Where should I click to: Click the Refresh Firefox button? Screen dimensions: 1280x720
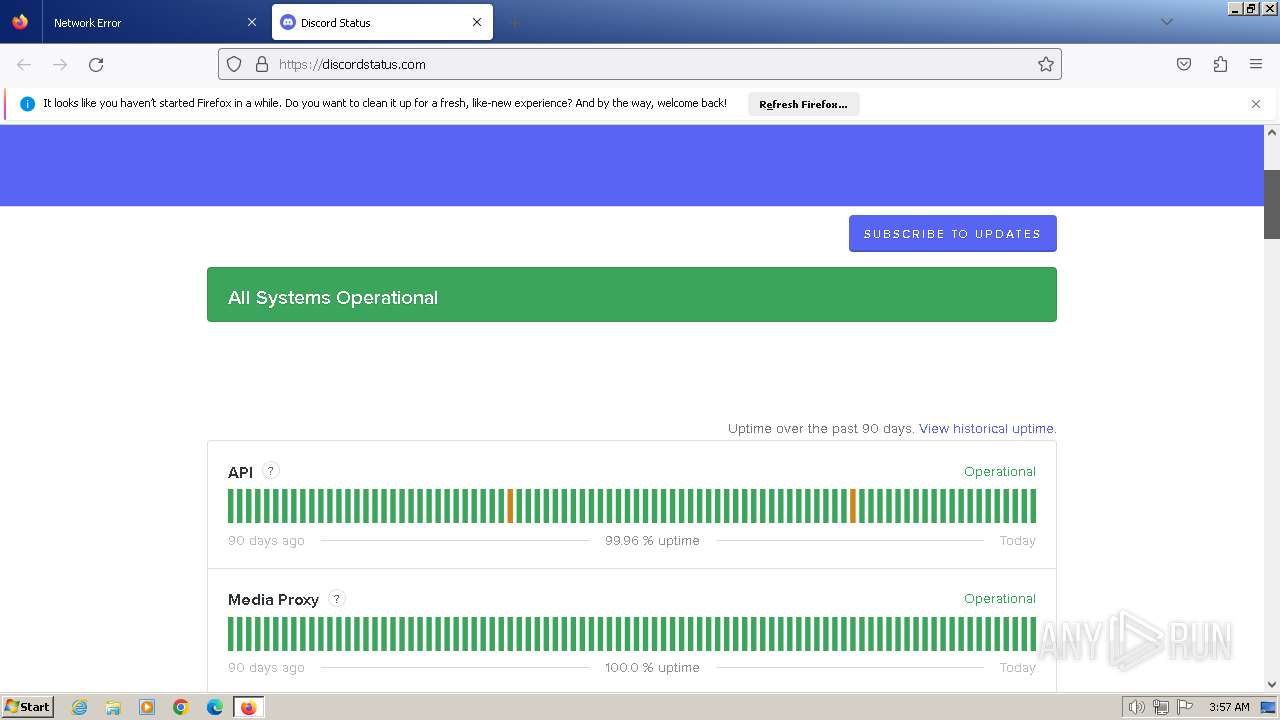(803, 104)
